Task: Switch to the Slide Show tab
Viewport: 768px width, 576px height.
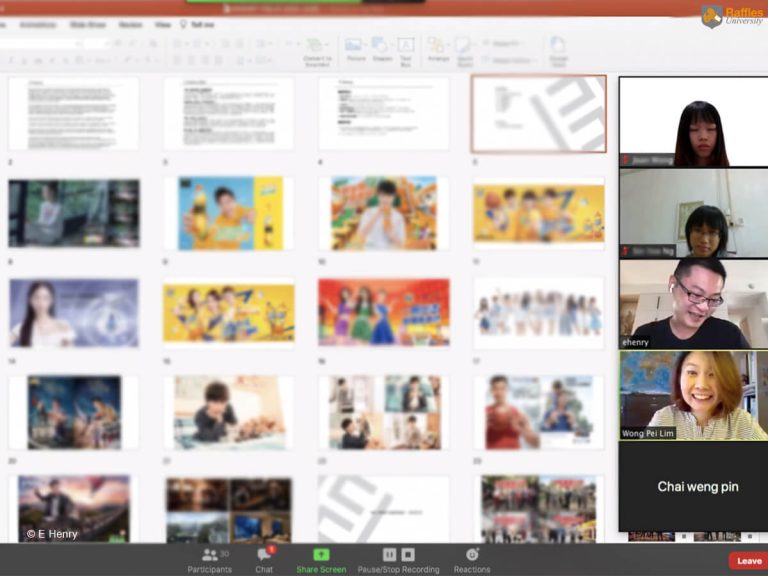Action: (x=87, y=24)
